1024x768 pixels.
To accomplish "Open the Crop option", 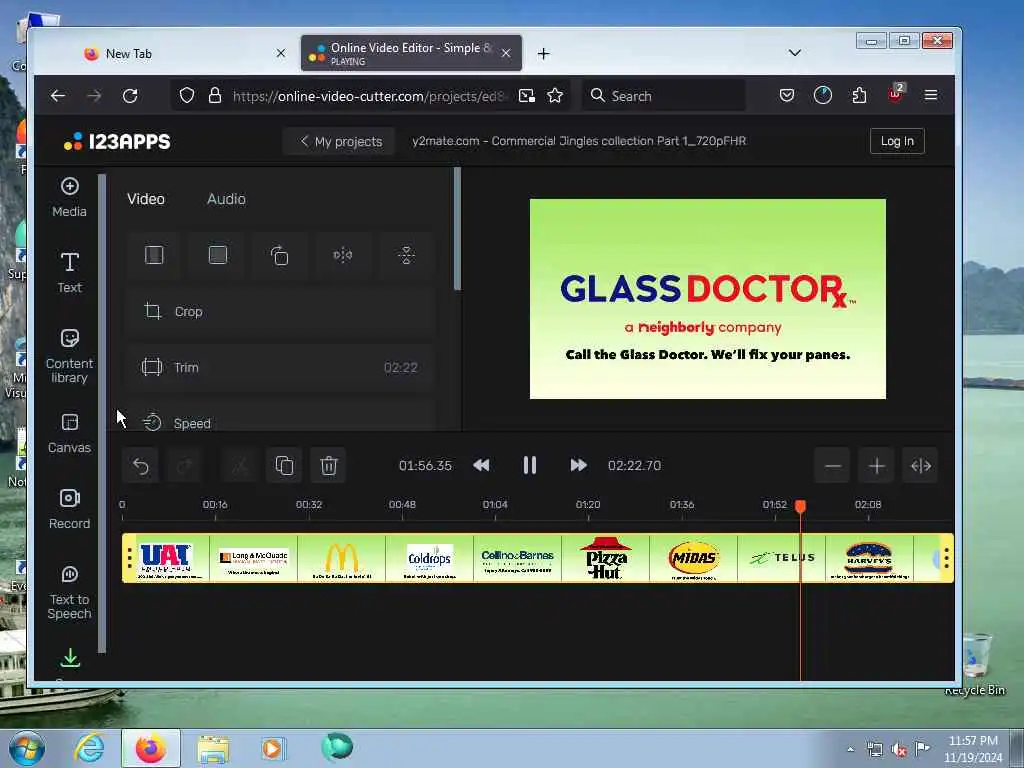I will coord(281,312).
